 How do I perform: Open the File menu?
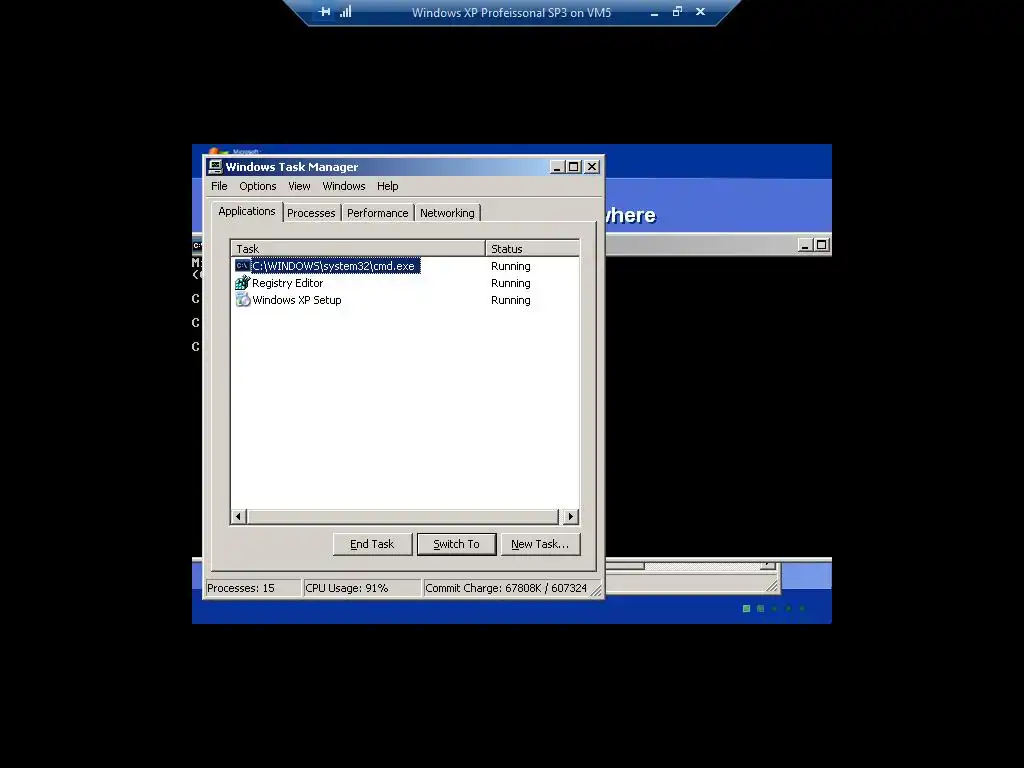coord(219,186)
